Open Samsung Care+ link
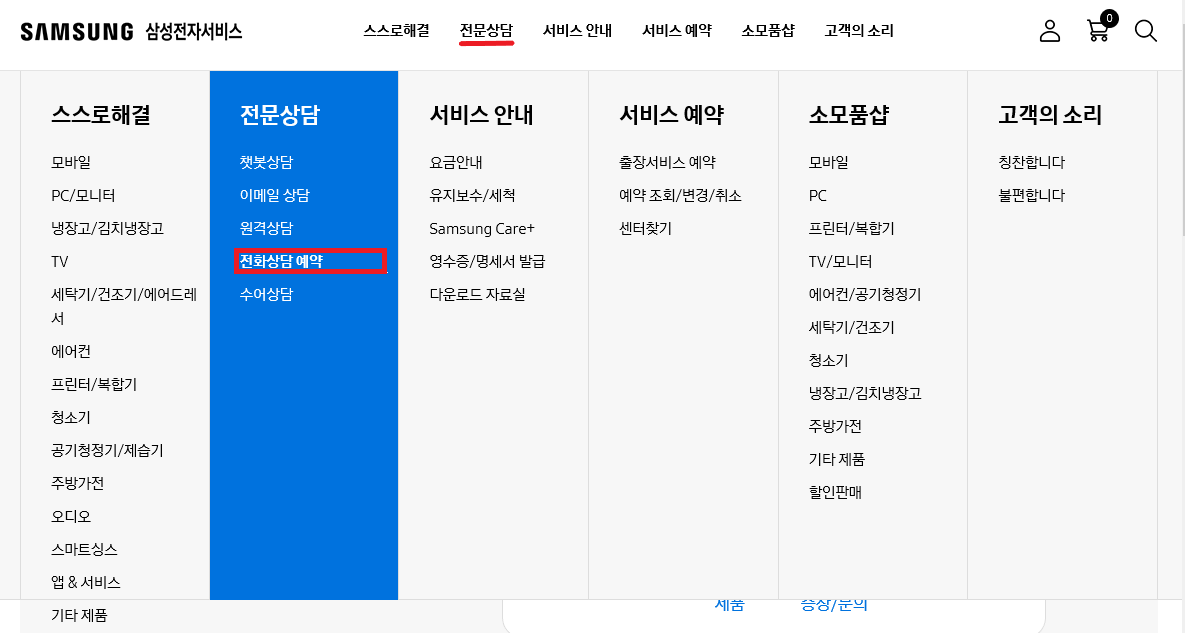 tap(482, 228)
